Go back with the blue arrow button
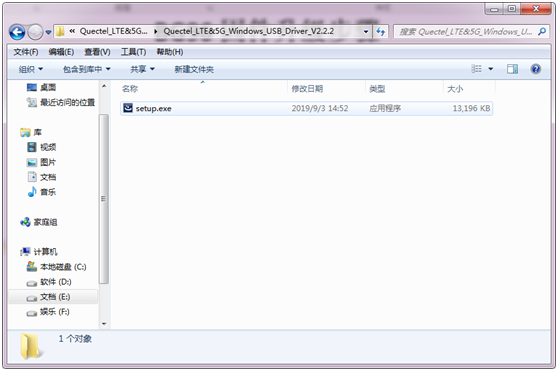Screen dimensions: 558x371 tap(17, 32)
